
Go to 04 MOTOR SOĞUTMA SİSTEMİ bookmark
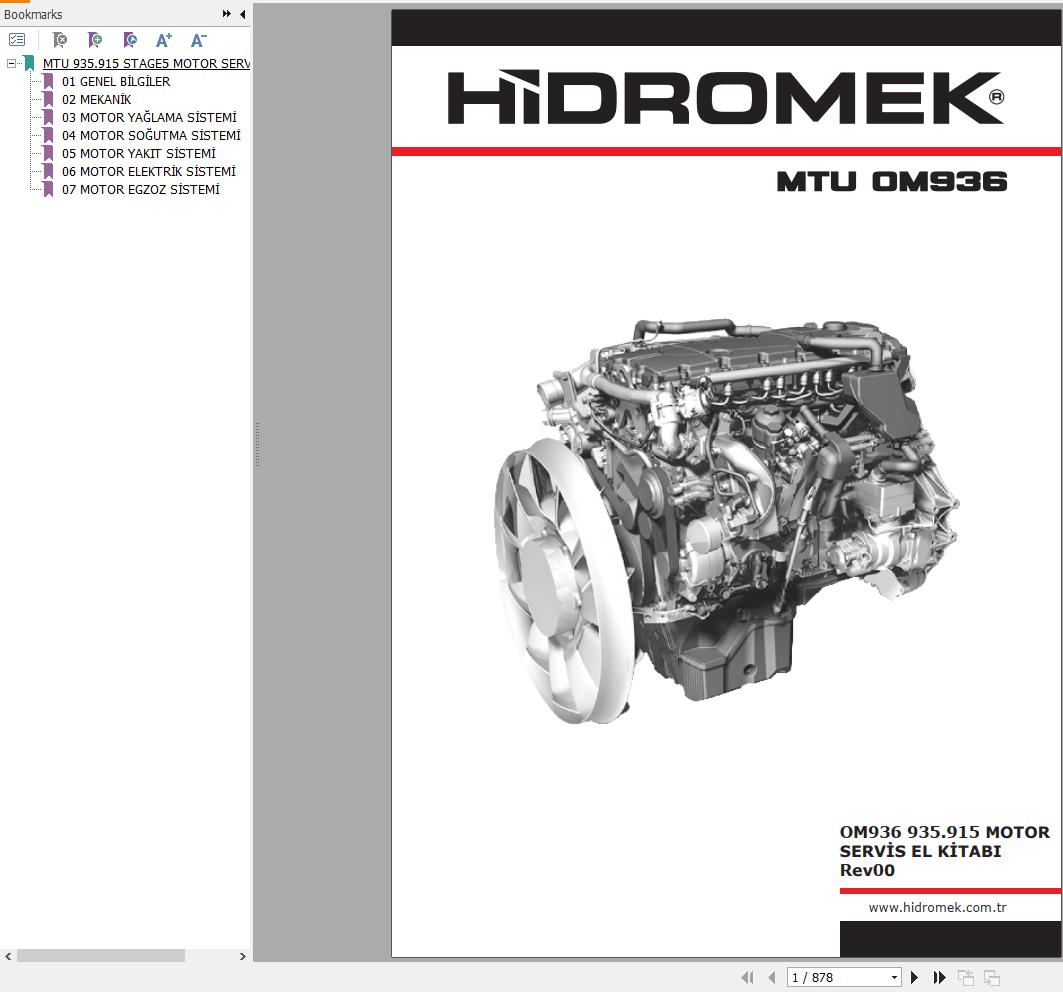(151, 136)
